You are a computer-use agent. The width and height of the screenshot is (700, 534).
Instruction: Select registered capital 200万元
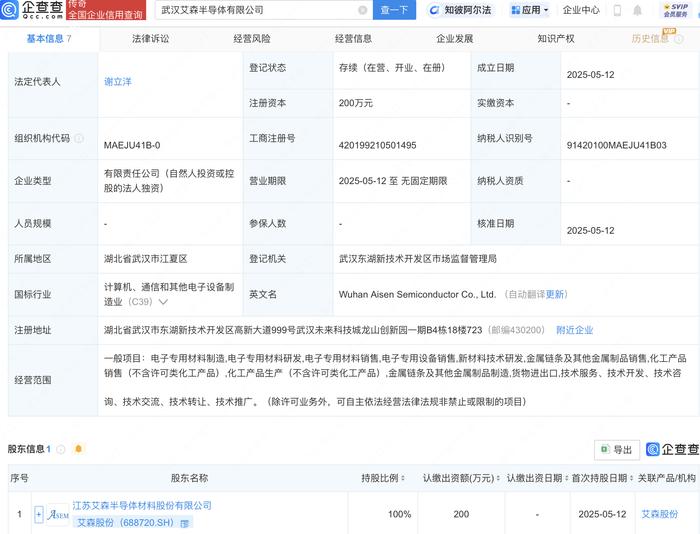(x=355, y=103)
